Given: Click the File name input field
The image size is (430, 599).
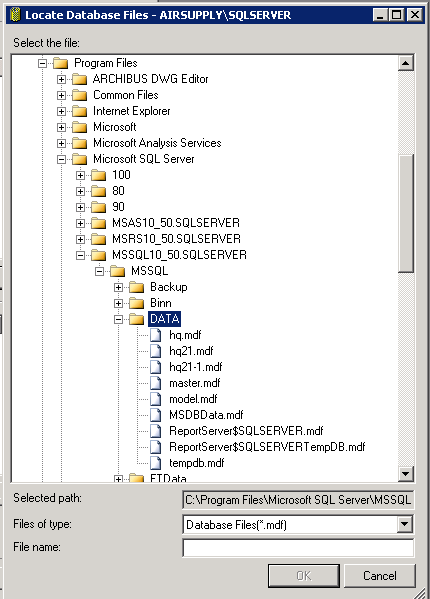Looking at the screenshot, I should point(298,548).
